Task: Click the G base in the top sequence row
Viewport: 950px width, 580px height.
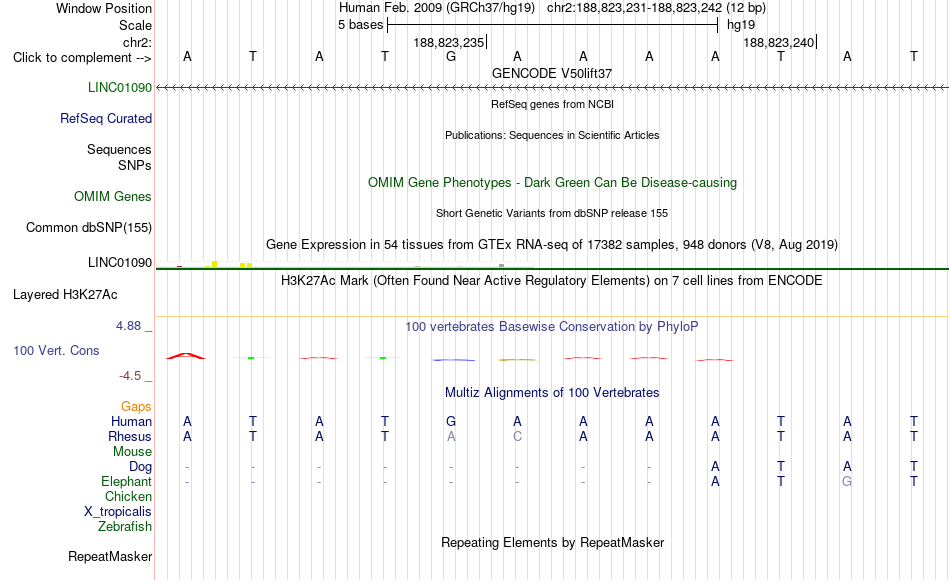Action: (451, 56)
